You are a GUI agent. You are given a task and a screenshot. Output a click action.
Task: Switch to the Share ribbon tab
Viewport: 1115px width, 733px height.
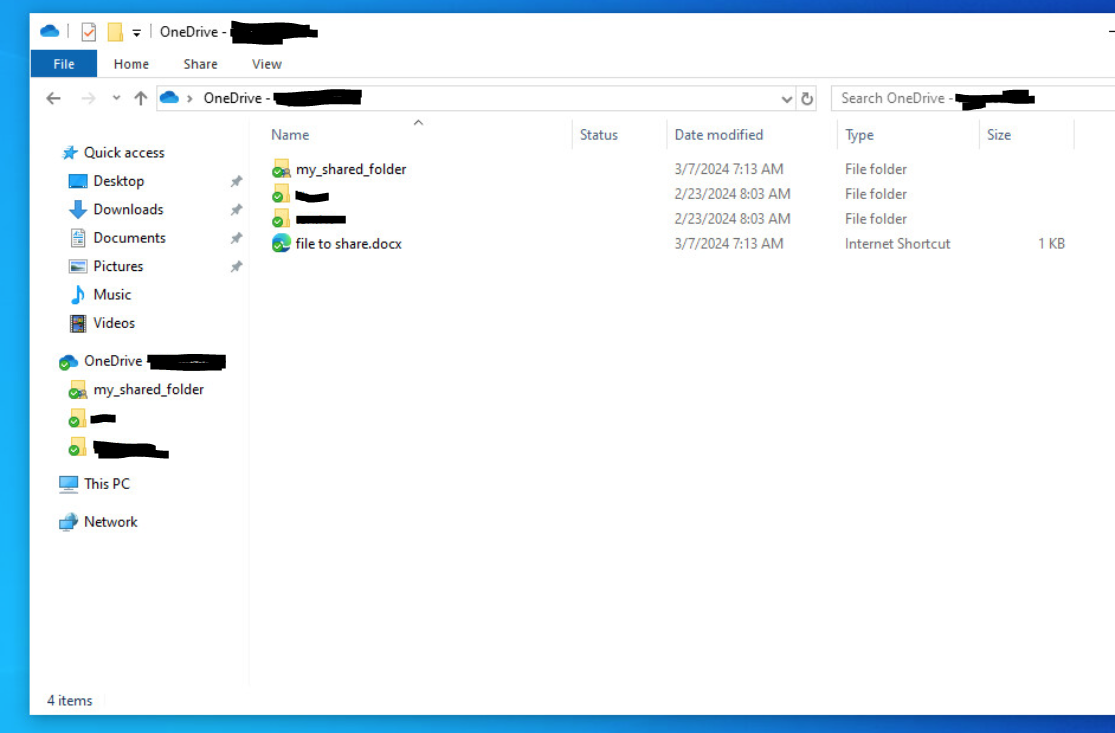200,64
